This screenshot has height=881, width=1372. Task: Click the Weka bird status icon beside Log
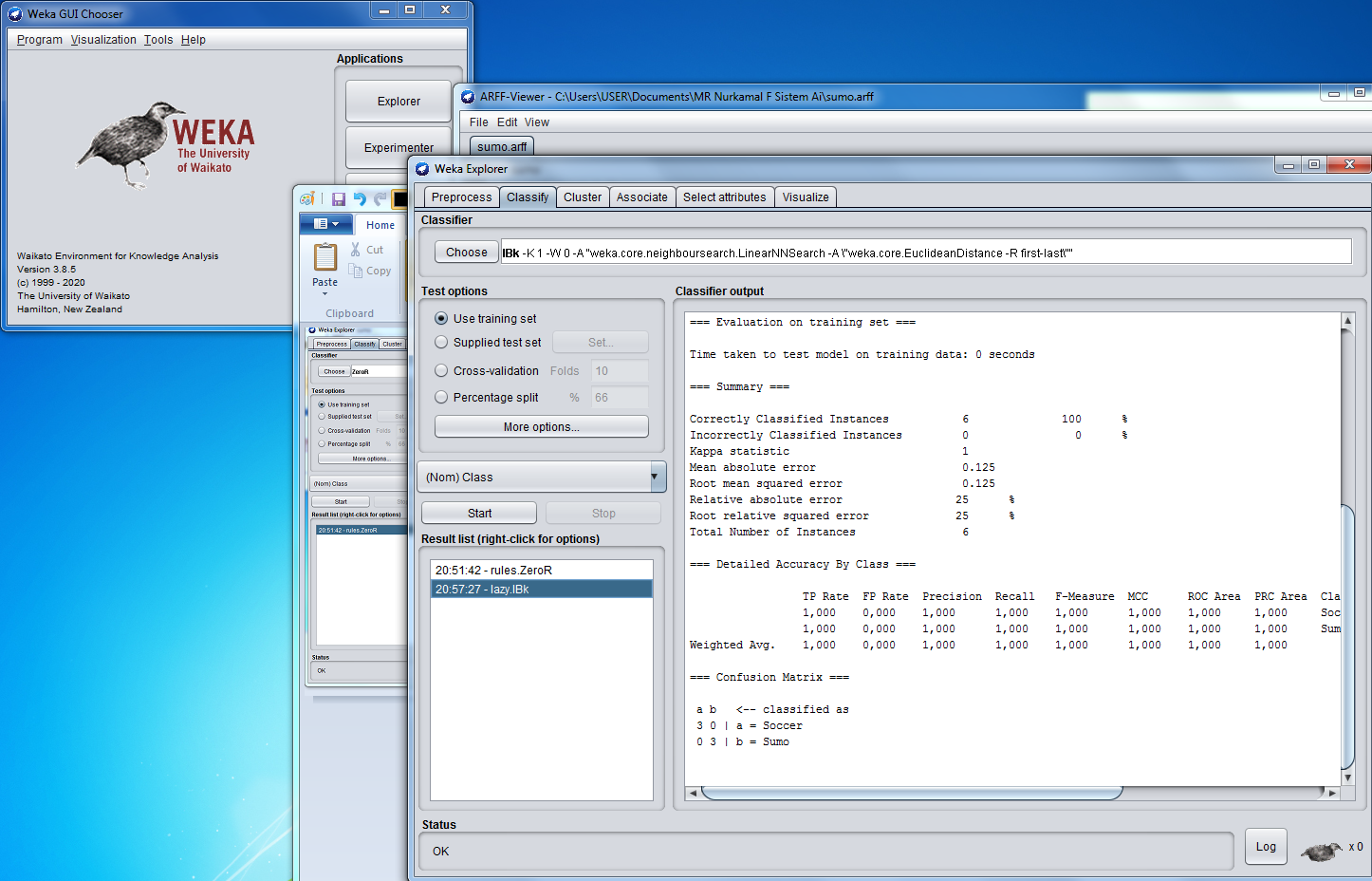pyautogui.click(x=1322, y=851)
